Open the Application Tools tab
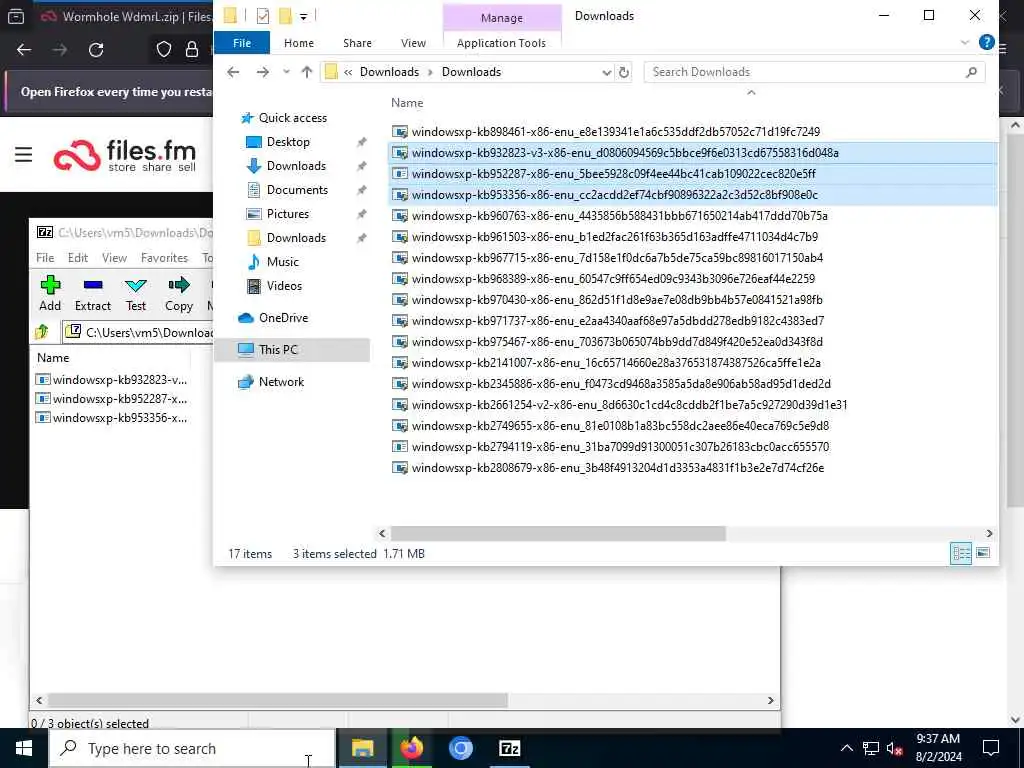Image resolution: width=1024 pixels, height=768 pixels. pos(501,42)
